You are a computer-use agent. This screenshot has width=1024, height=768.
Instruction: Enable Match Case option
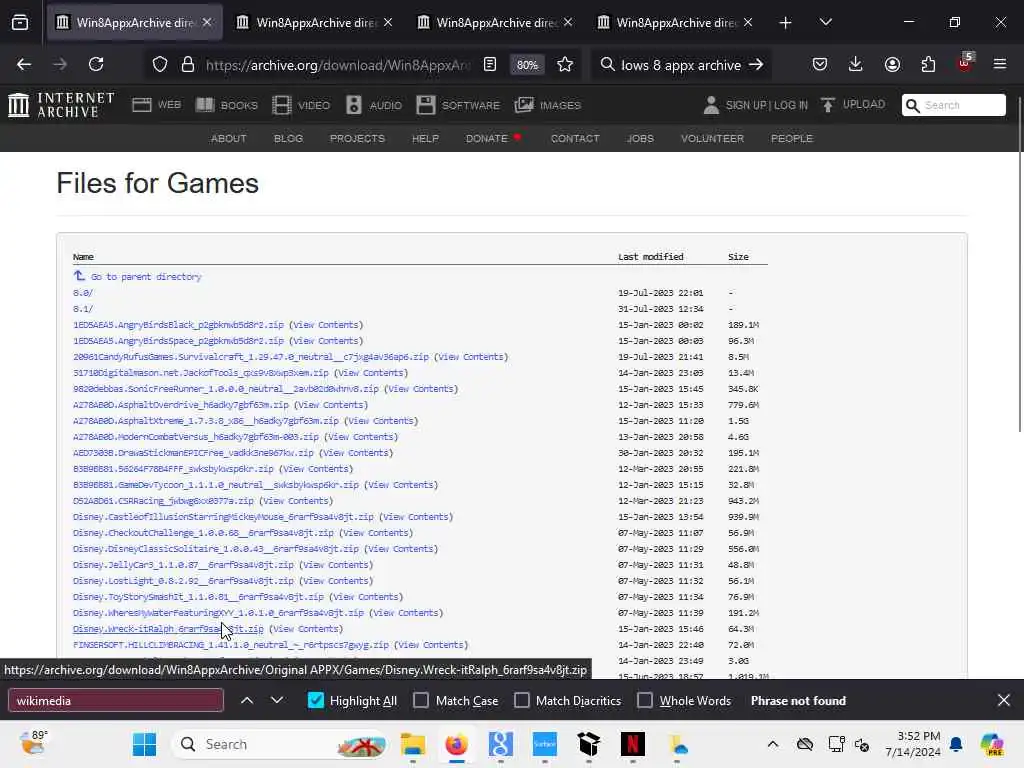421,700
